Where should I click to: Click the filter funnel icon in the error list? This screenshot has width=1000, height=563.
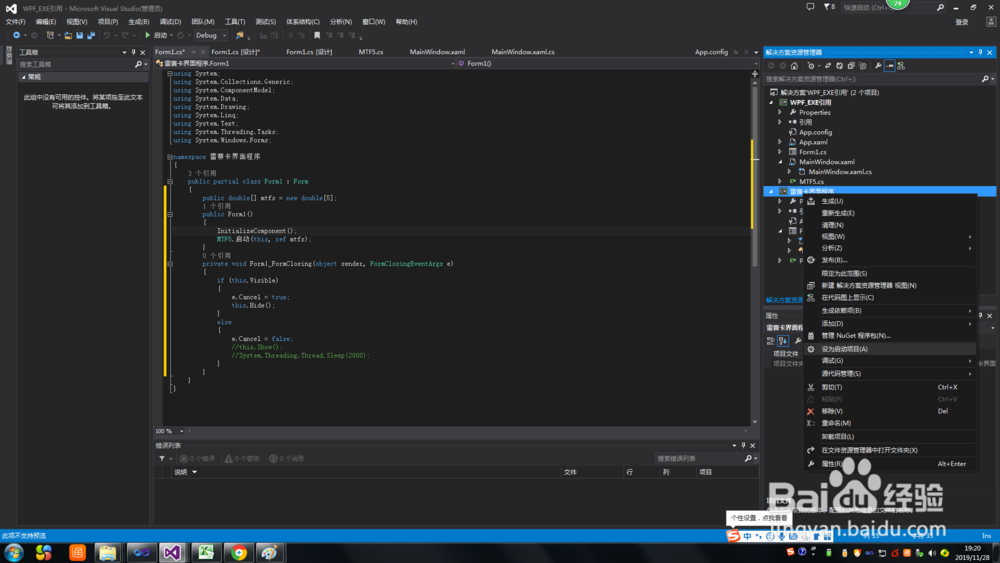162,458
